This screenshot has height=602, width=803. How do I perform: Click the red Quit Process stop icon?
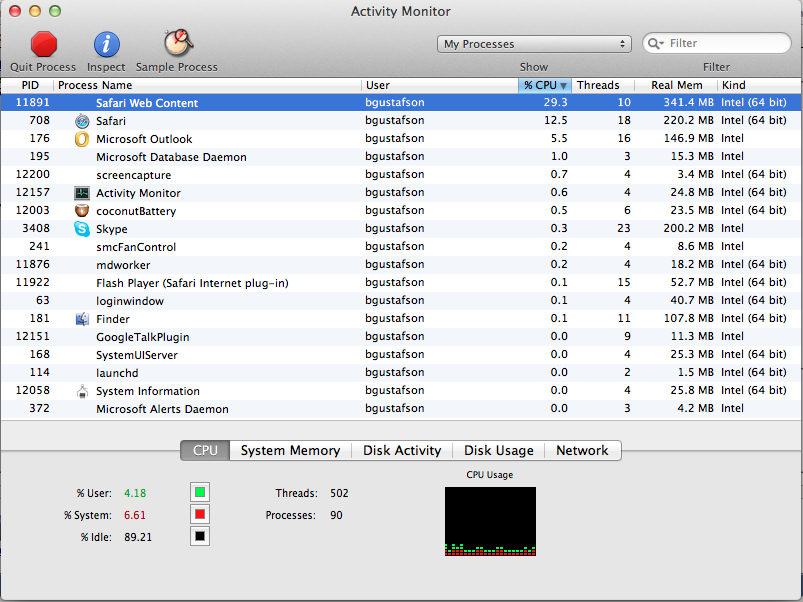click(x=44, y=44)
